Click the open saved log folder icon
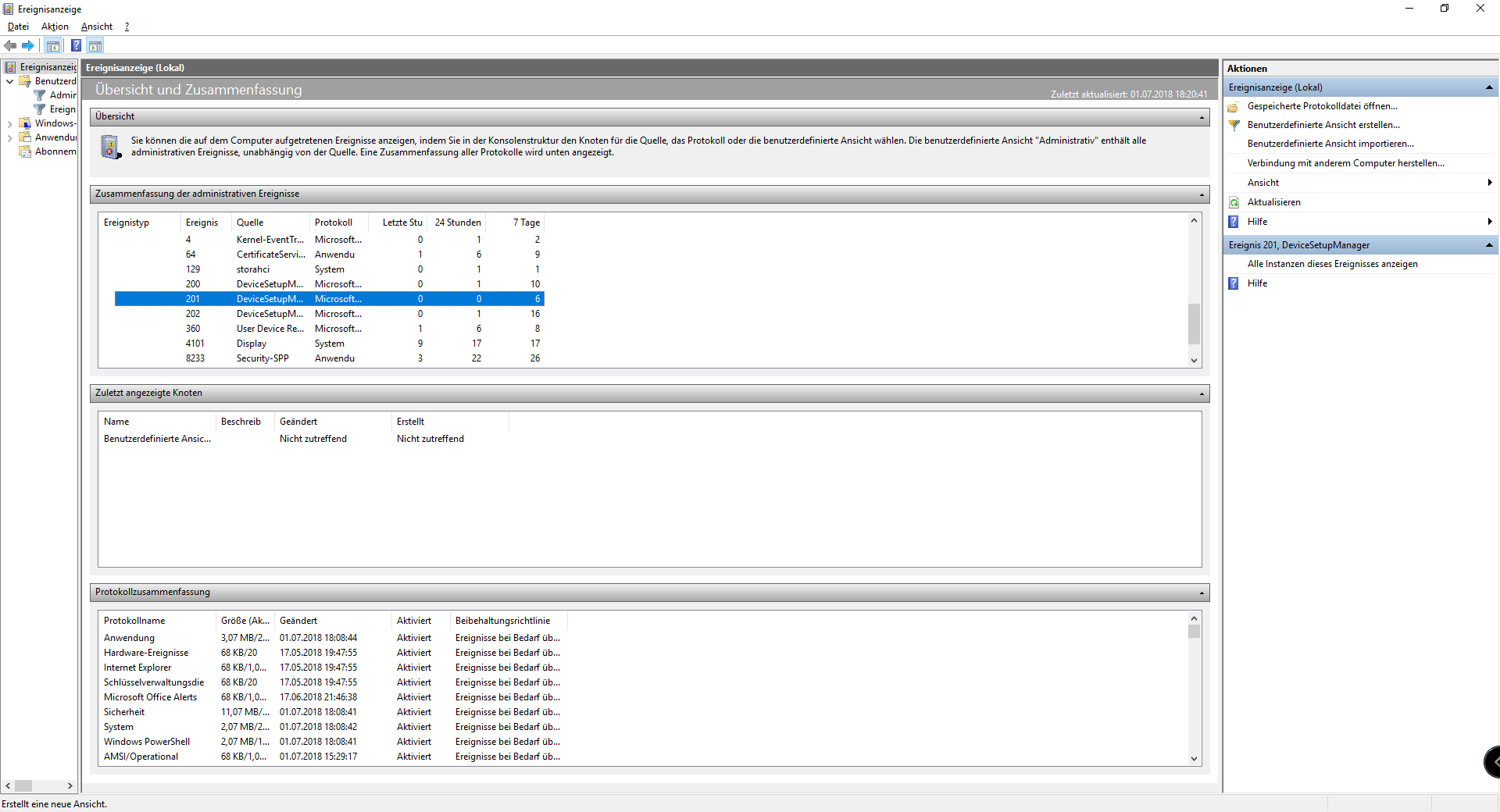Viewport: 1500px width, 812px height. 1234,106
